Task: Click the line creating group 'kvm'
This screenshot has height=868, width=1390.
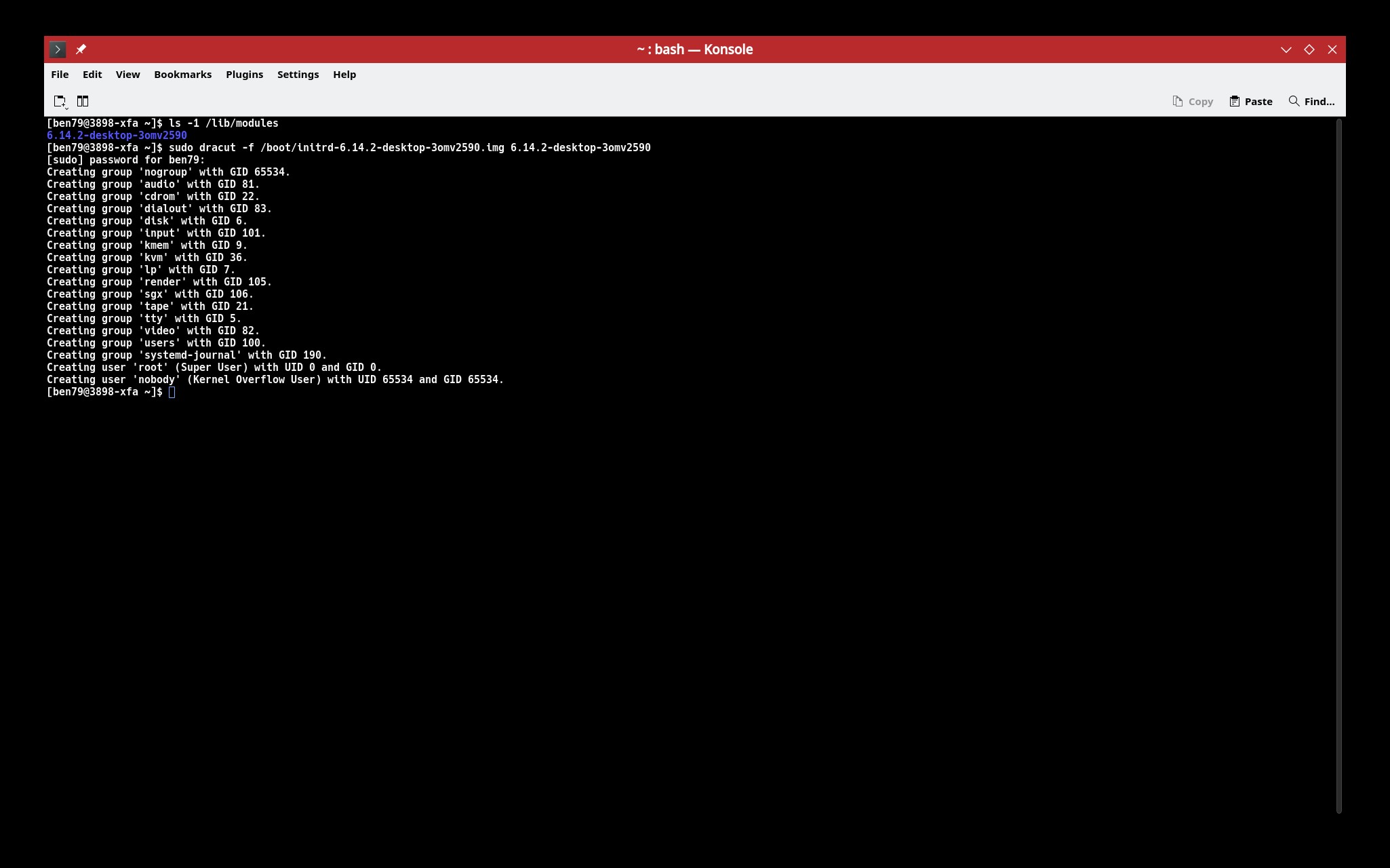Action: 147,258
